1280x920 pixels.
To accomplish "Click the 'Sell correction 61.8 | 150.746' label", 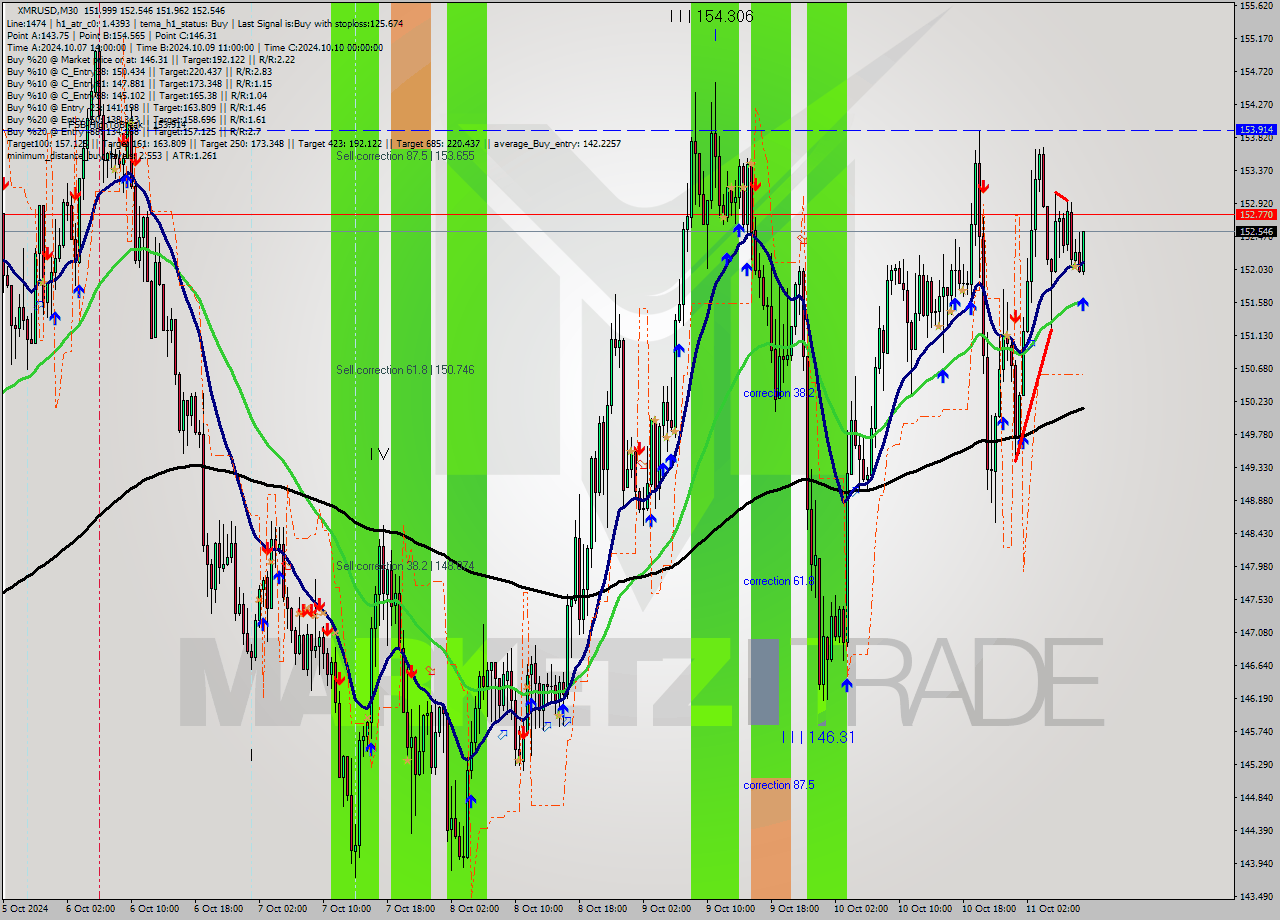I will 405,370.
